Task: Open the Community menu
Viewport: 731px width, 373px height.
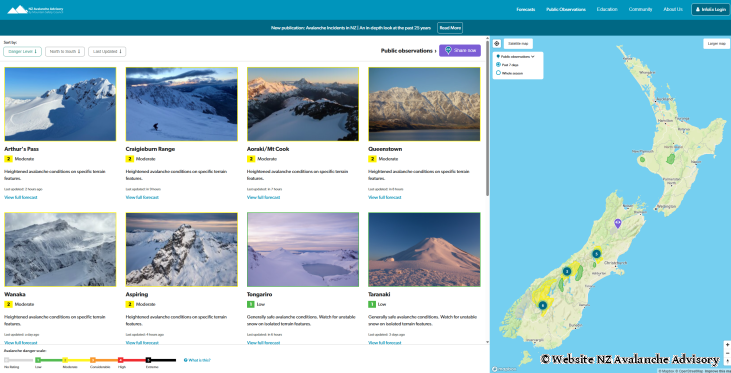Action: pyautogui.click(x=641, y=9)
